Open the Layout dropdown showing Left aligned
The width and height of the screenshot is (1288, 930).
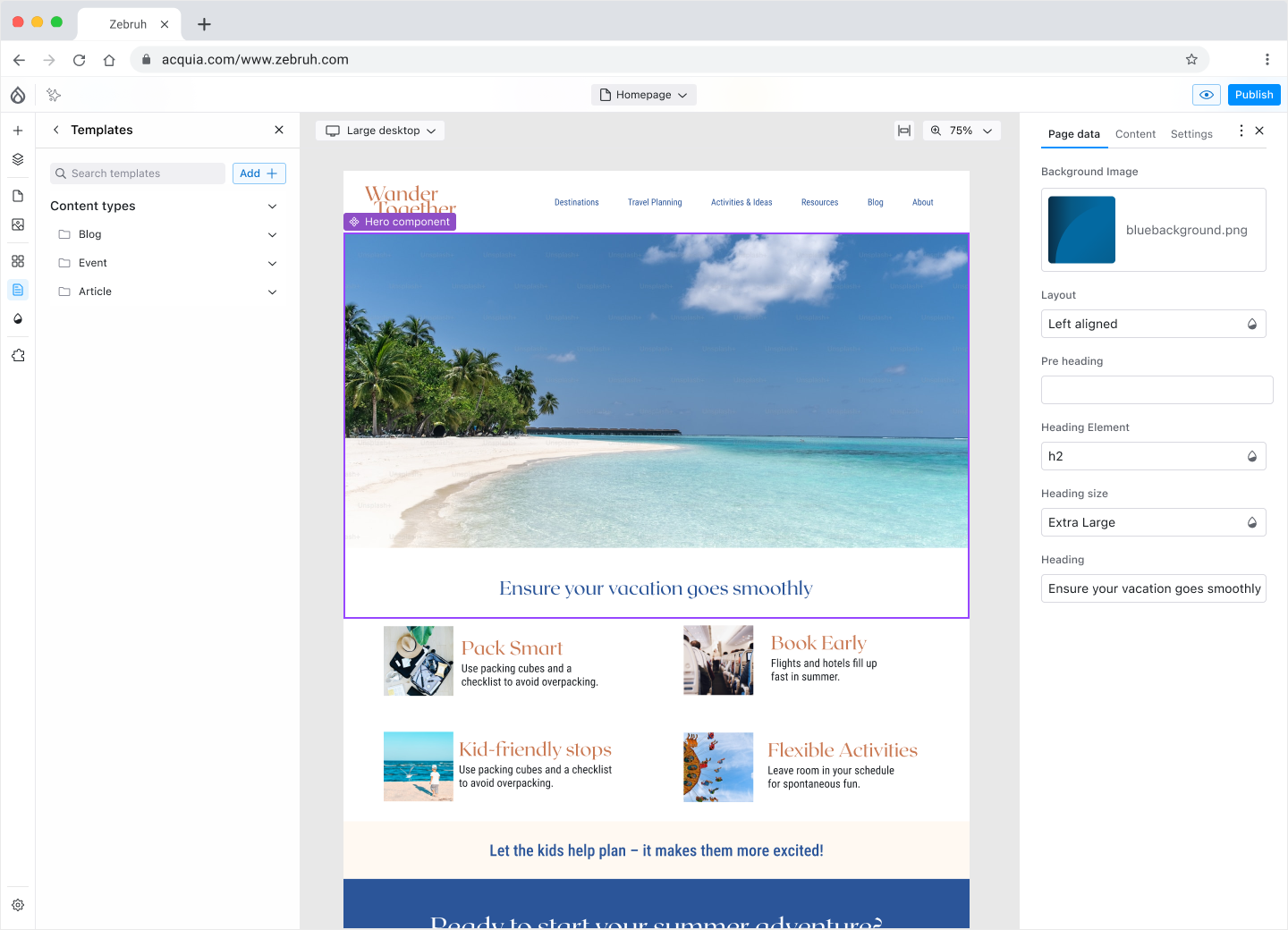click(x=1153, y=324)
